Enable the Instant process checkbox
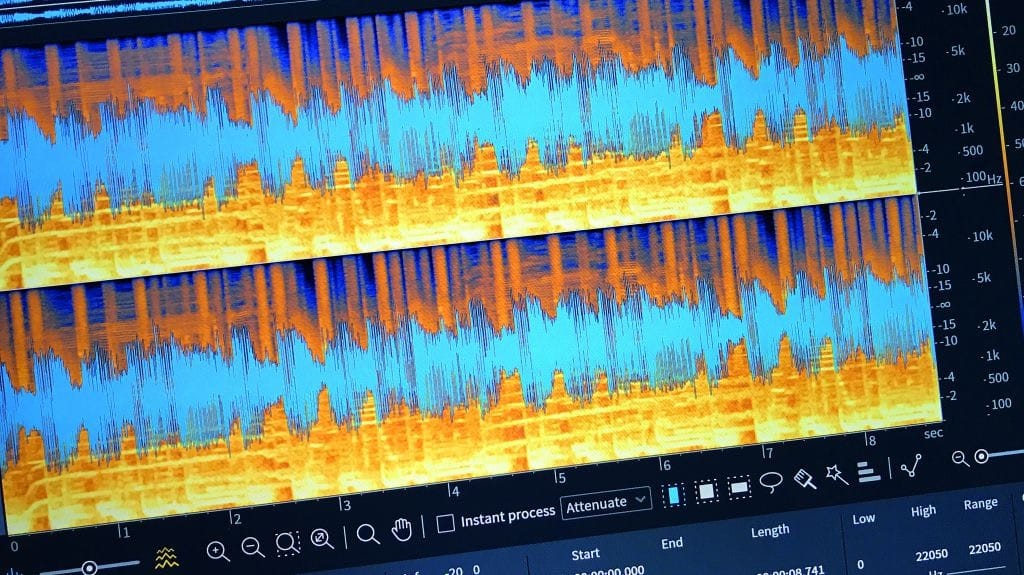Viewport: 1024px width, 575px height. click(x=446, y=523)
